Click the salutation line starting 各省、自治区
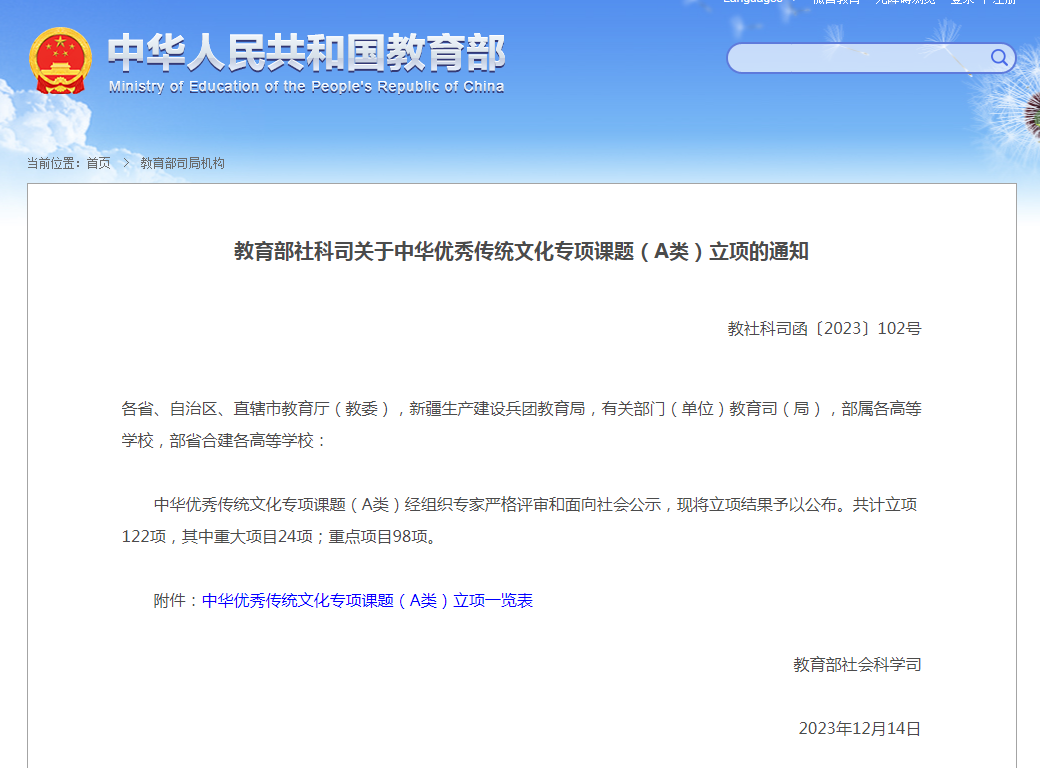1040x768 pixels. pyautogui.click(x=520, y=424)
